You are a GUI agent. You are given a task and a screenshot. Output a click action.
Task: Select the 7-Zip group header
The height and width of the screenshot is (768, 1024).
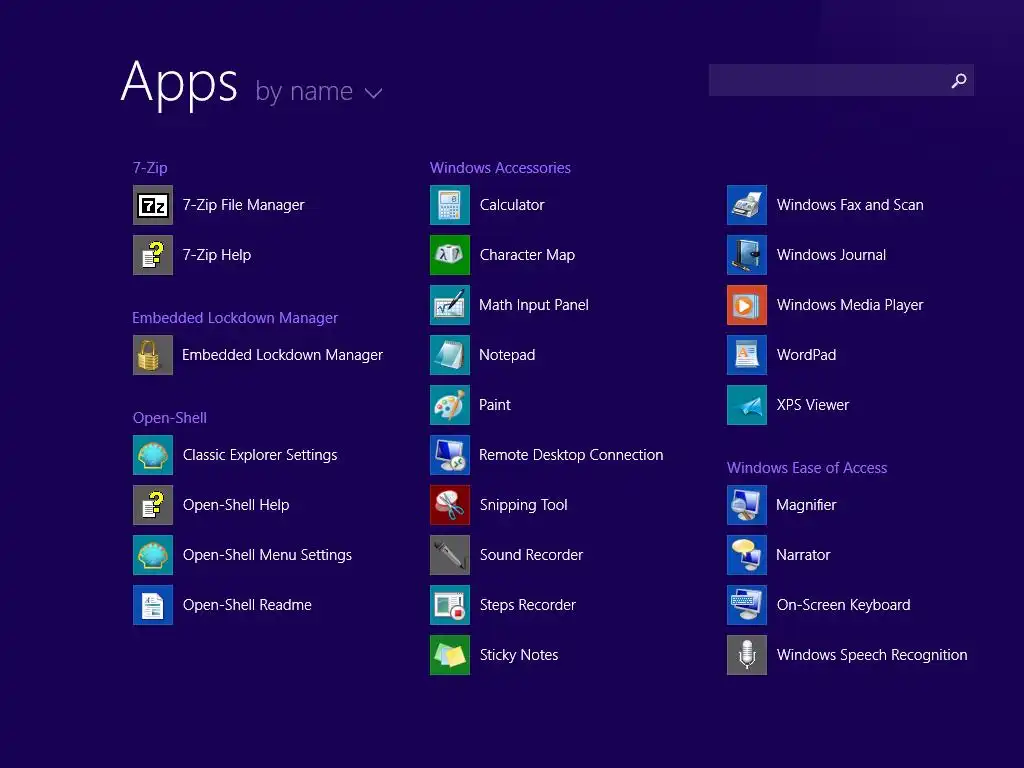tap(150, 168)
